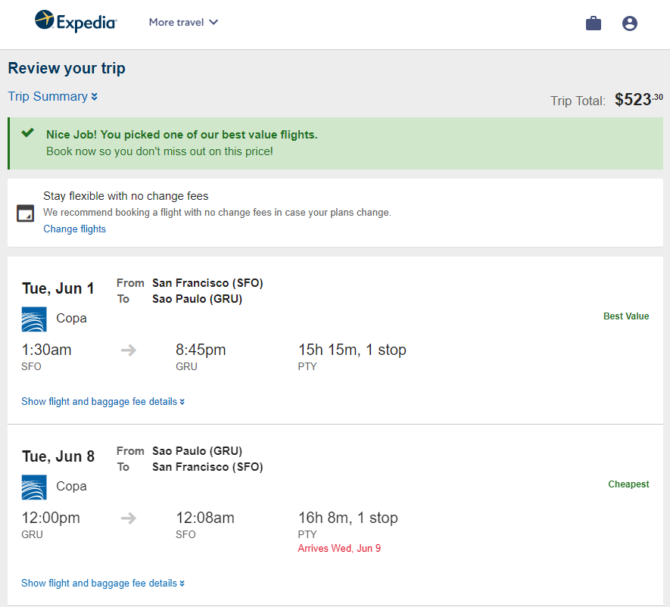Open the More travel dropdown
The height and width of the screenshot is (607, 670).
click(183, 22)
